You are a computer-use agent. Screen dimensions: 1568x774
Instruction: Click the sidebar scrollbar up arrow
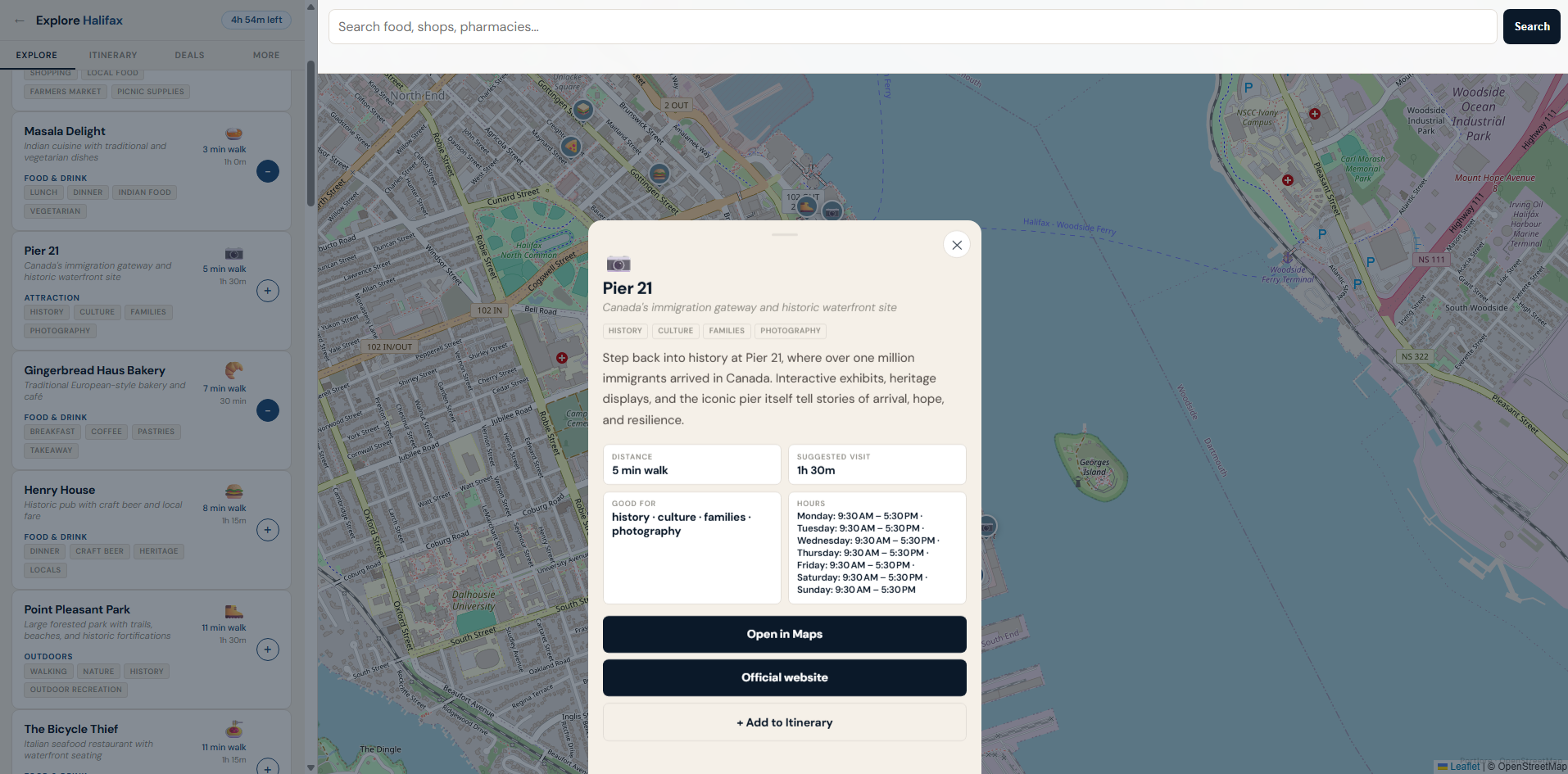310,7
